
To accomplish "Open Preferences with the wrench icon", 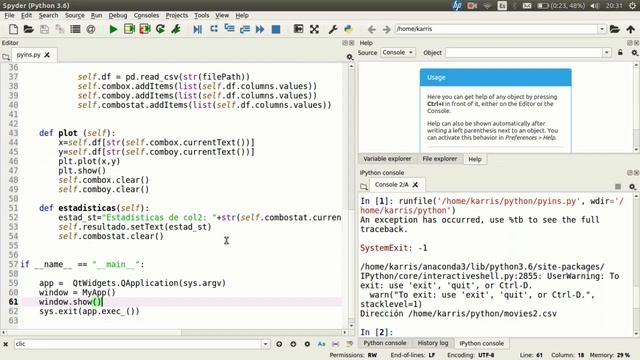I will [333, 29].
